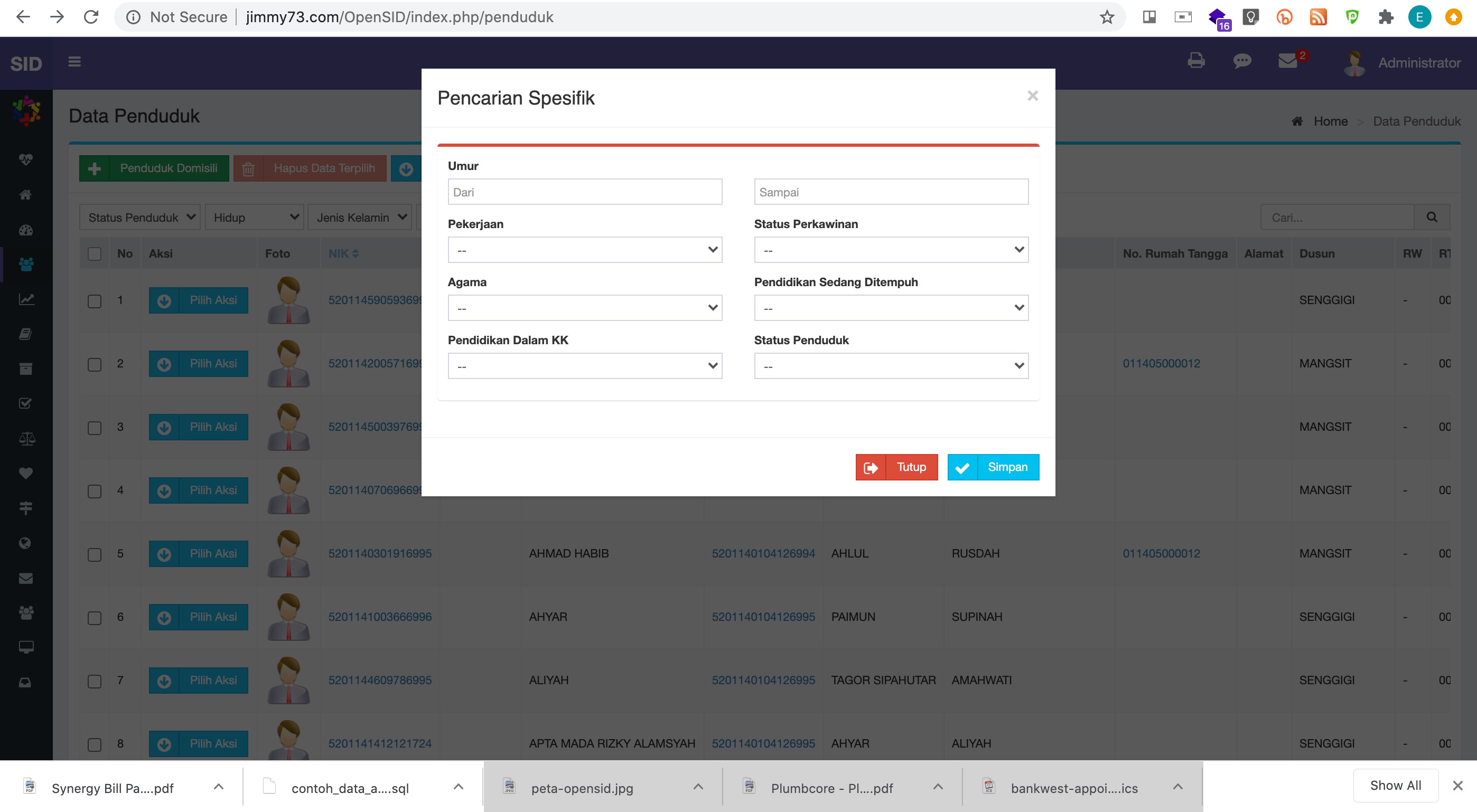The width and height of the screenshot is (1477, 812).
Task: Click the Tutup button
Action: click(x=897, y=467)
